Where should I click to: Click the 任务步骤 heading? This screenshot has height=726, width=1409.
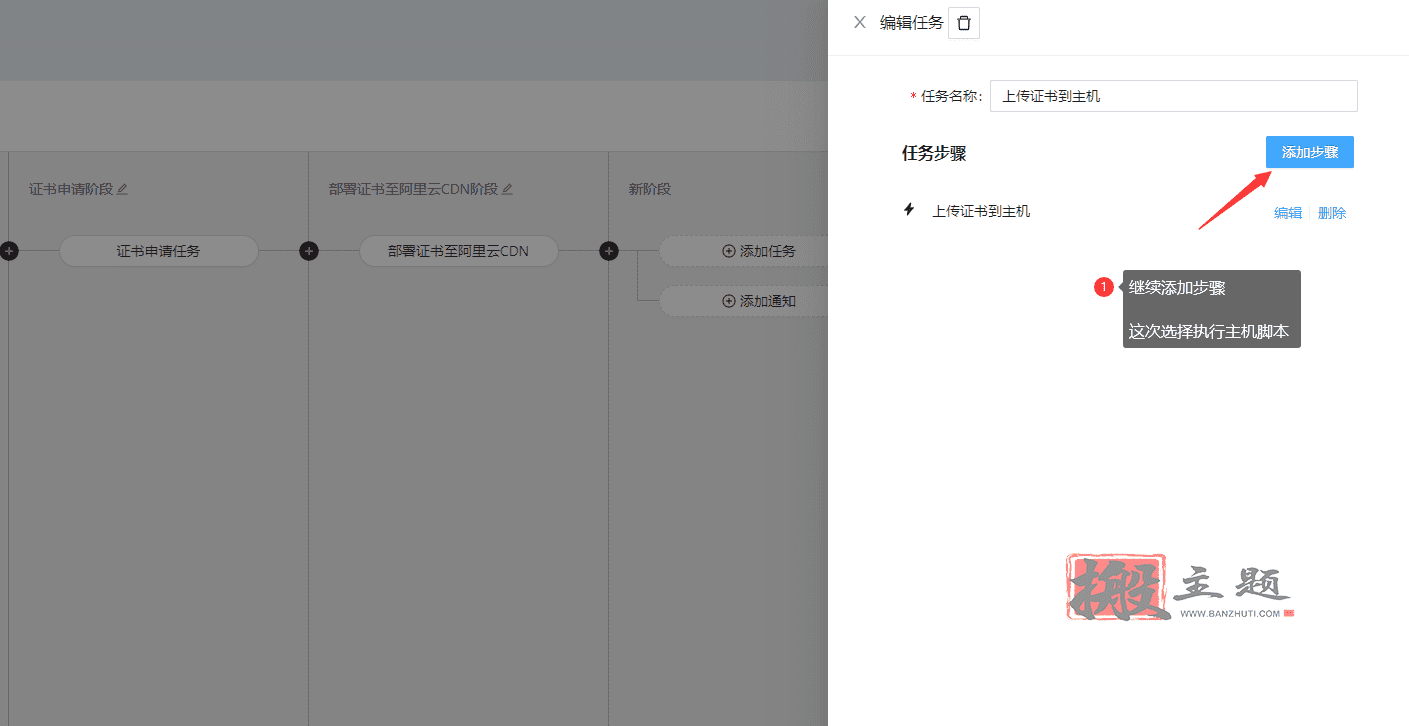coord(934,153)
